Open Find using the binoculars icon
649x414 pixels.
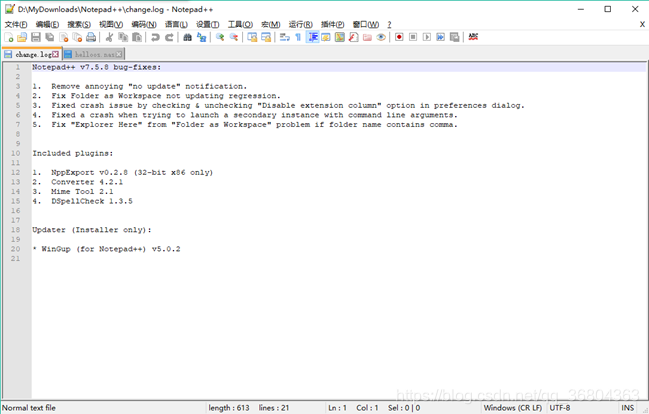pyautogui.click(x=187, y=38)
